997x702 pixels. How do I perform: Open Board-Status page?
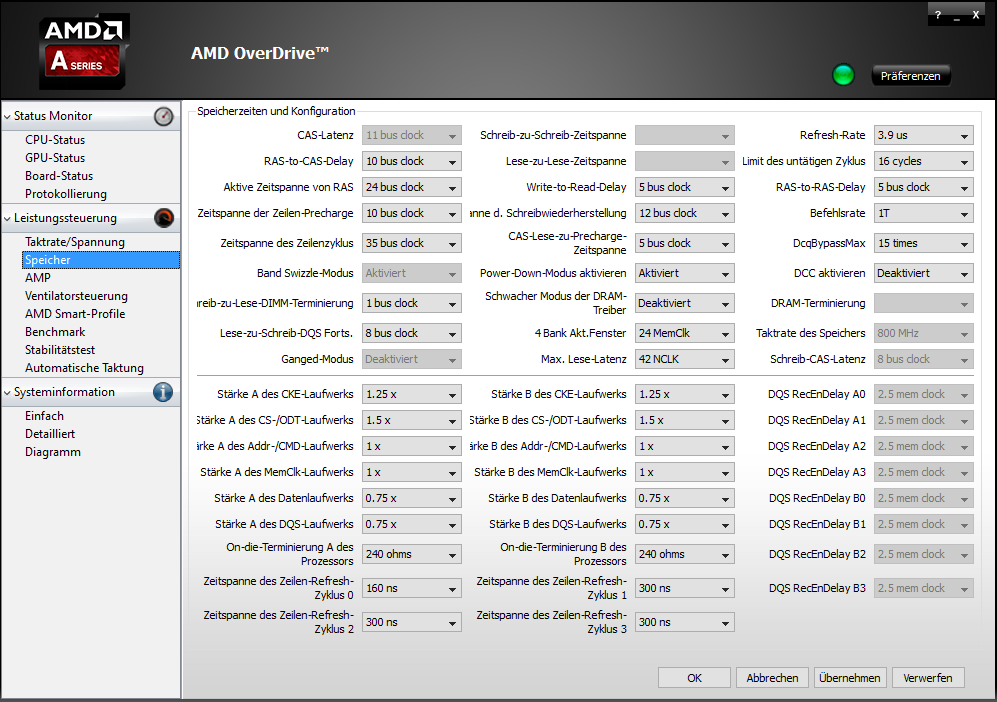[59, 176]
